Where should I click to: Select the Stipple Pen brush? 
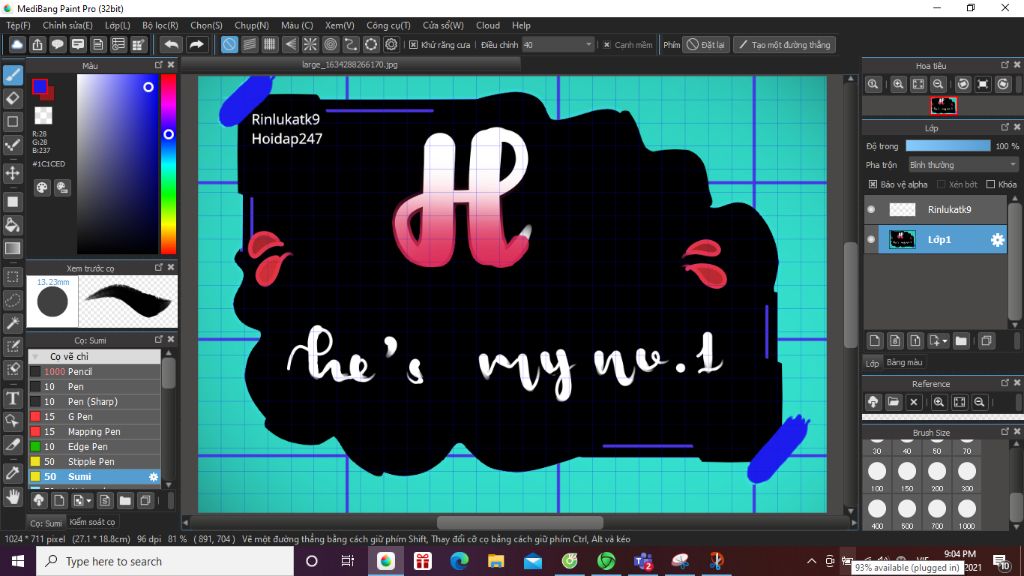coord(93,462)
